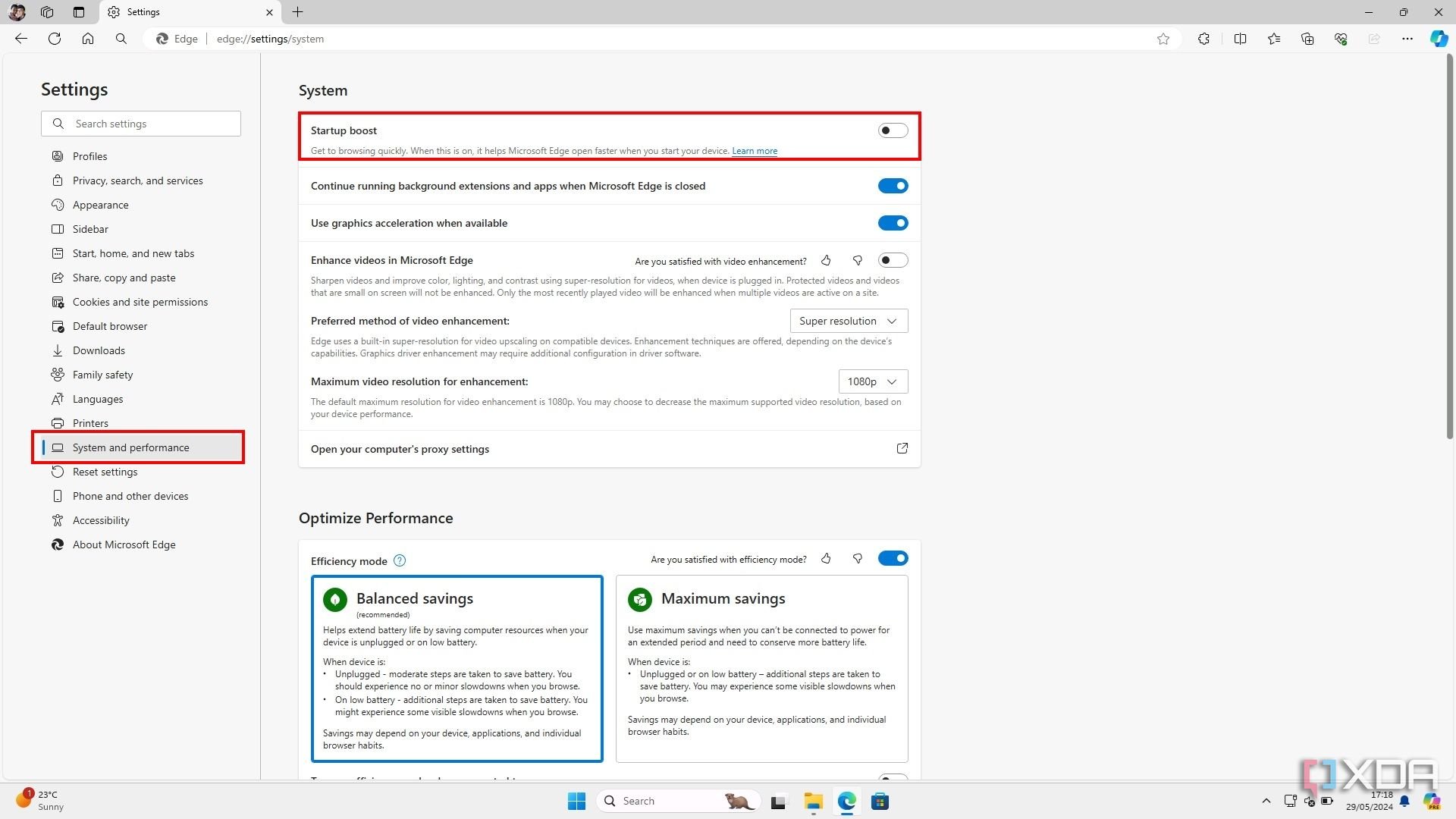Screen dimensions: 1456x819
Task: Give thumbs down for efficiency mode
Action: click(858, 559)
